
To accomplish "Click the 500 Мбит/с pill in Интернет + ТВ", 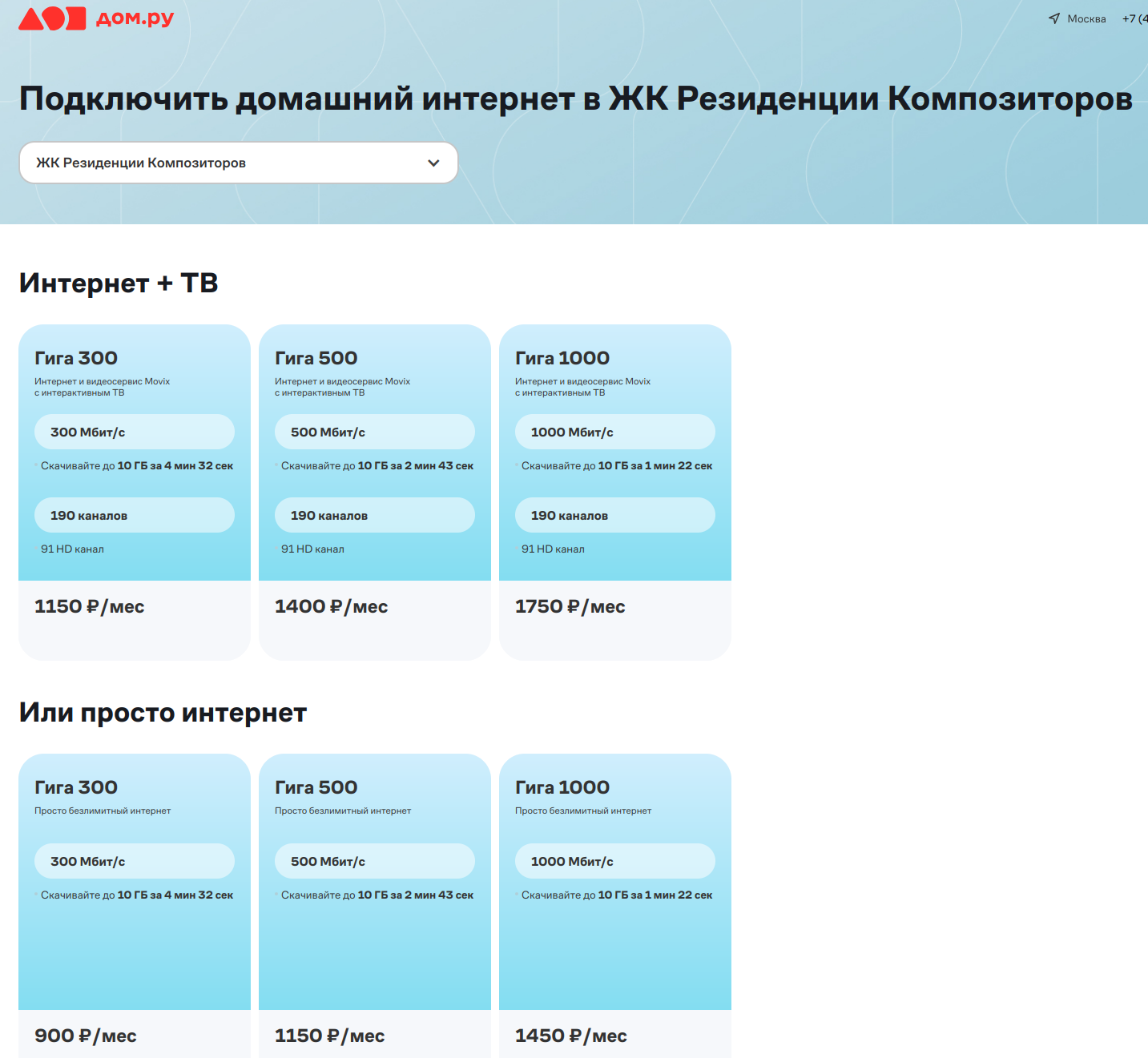I will (375, 432).
